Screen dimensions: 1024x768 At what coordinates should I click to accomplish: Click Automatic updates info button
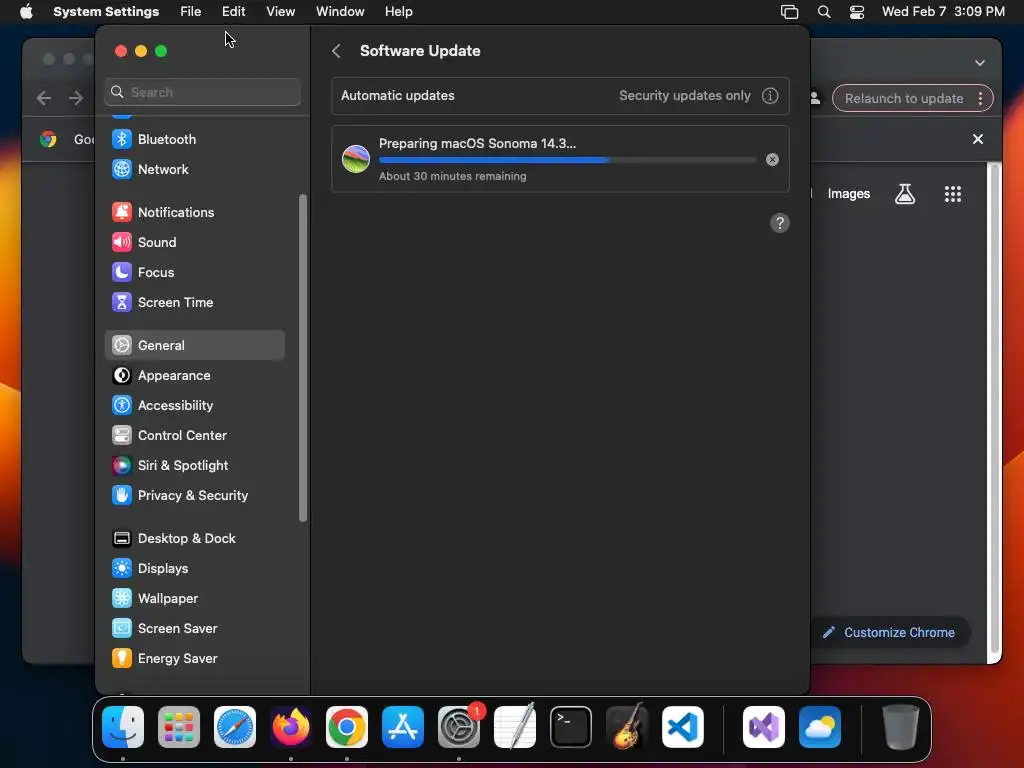(770, 96)
